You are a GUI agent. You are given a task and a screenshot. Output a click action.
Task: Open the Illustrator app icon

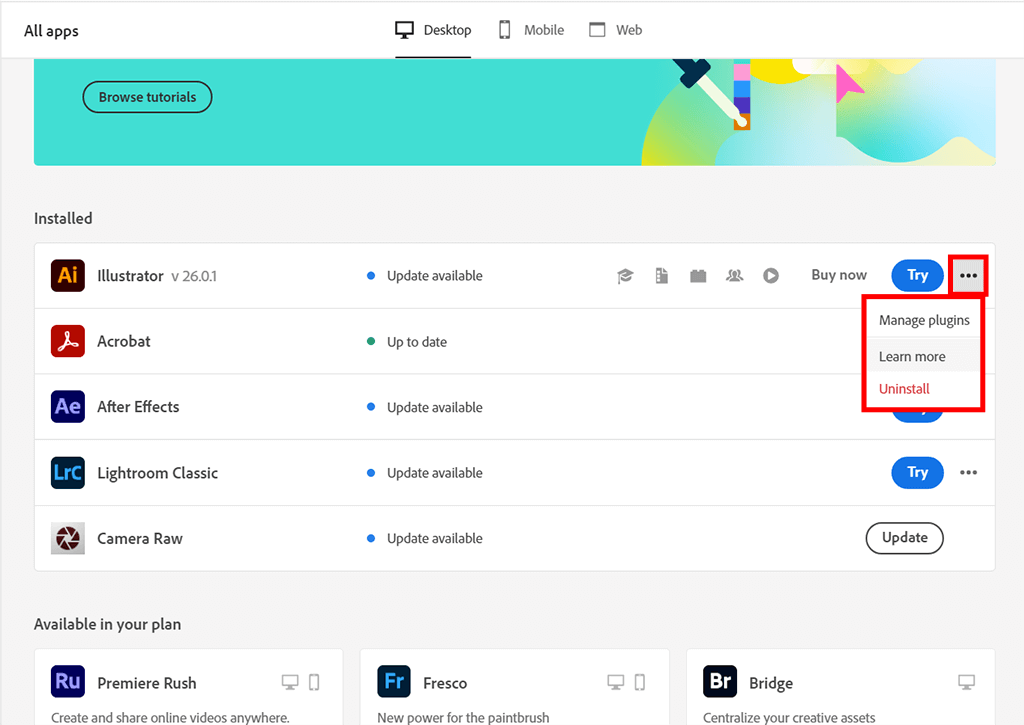pos(68,275)
